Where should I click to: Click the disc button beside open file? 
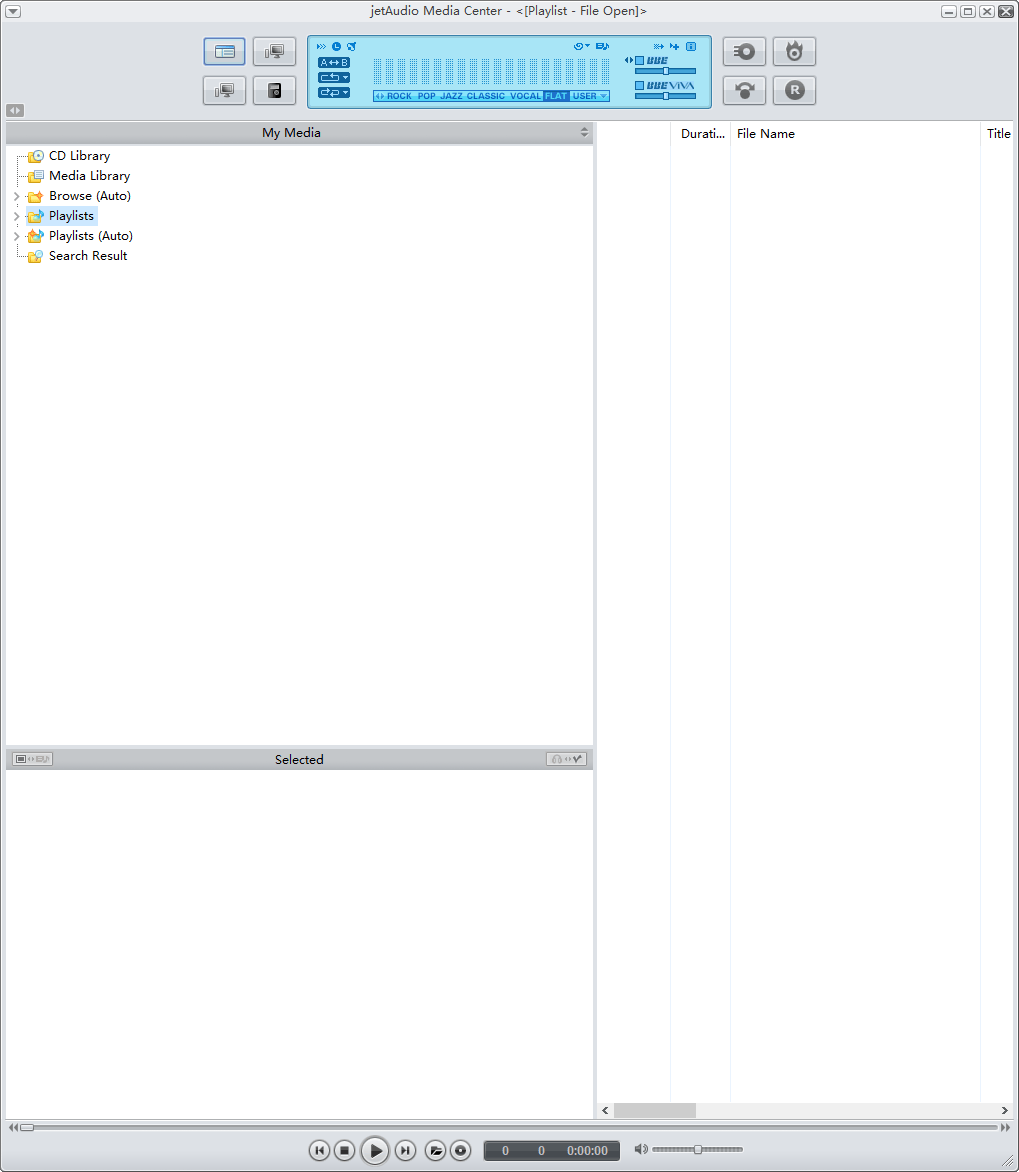click(x=461, y=1150)
